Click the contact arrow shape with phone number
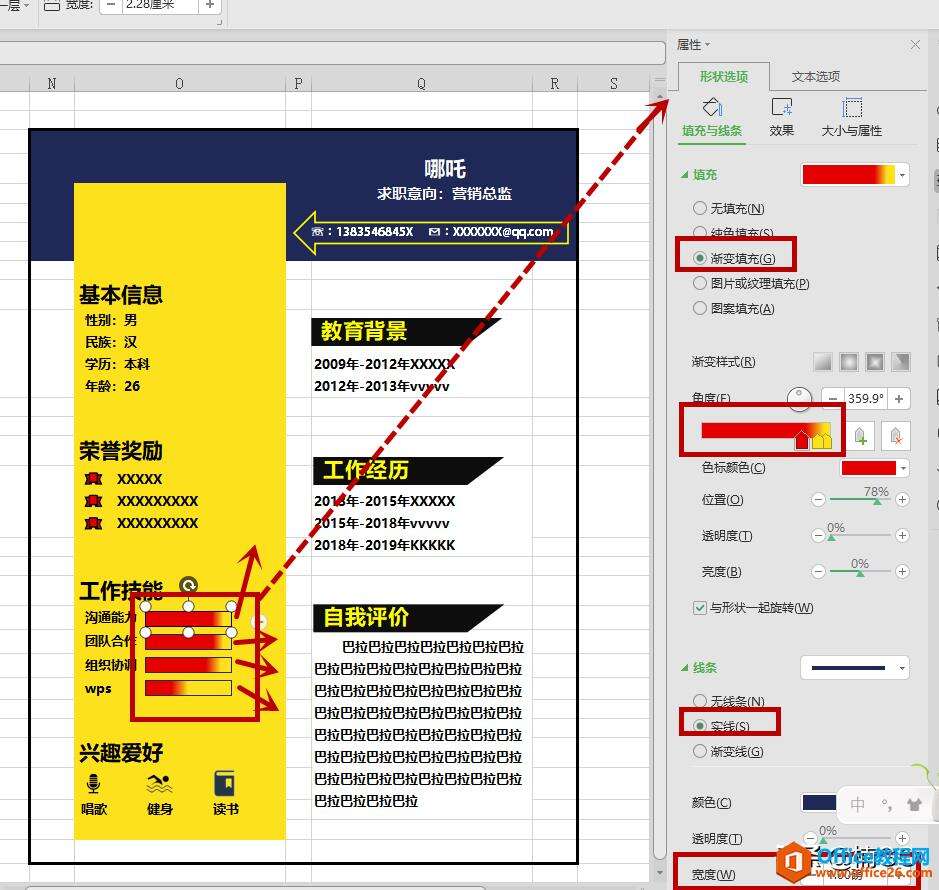The height and width of the screenshot is (890, 939). click(431, 232)
